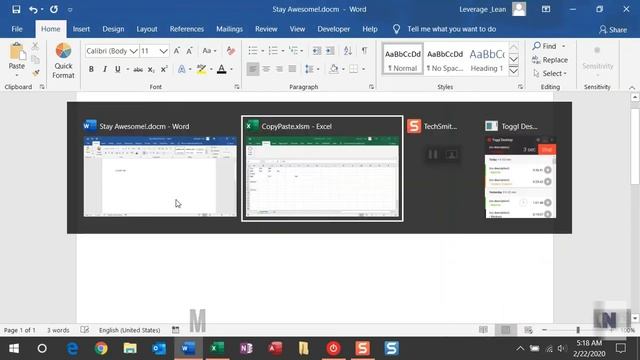Click the numbered list icon
640x360 pixels.
[x=273, y=51]
